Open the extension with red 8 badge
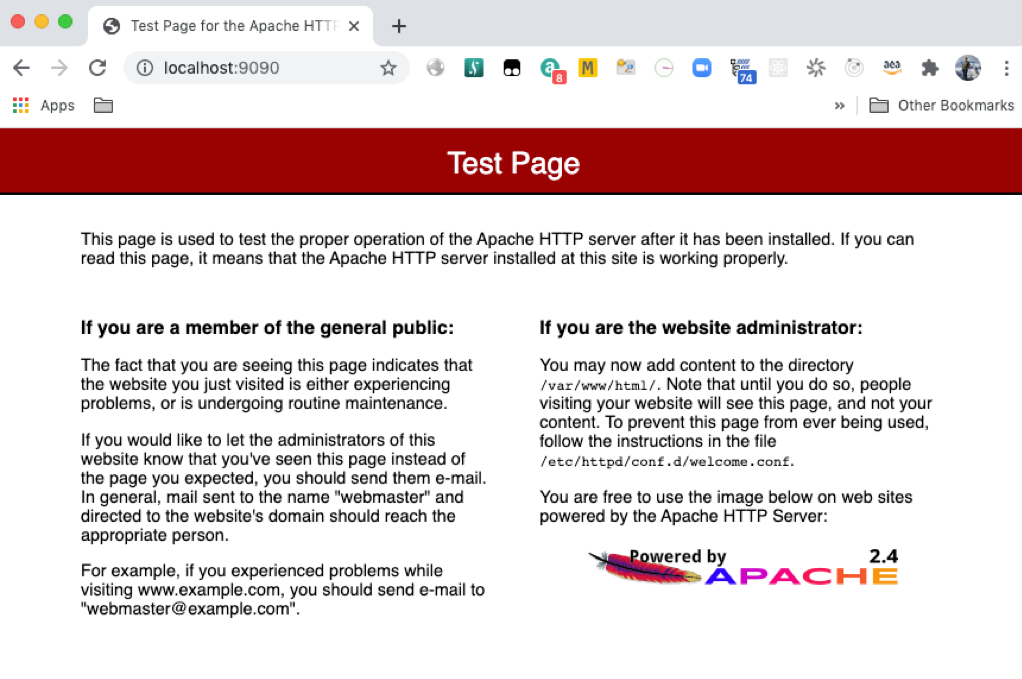1022x679 pixels. tap(551, 69)
